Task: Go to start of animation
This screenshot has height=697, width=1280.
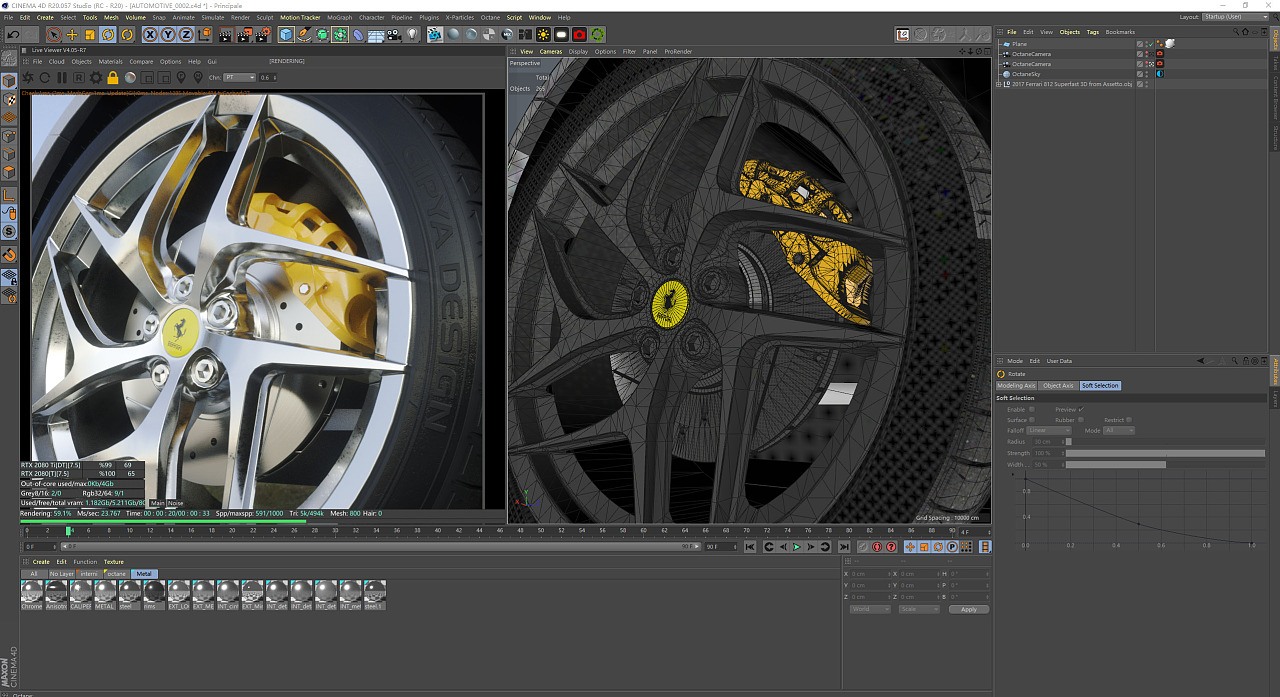Action: [750, 547]
